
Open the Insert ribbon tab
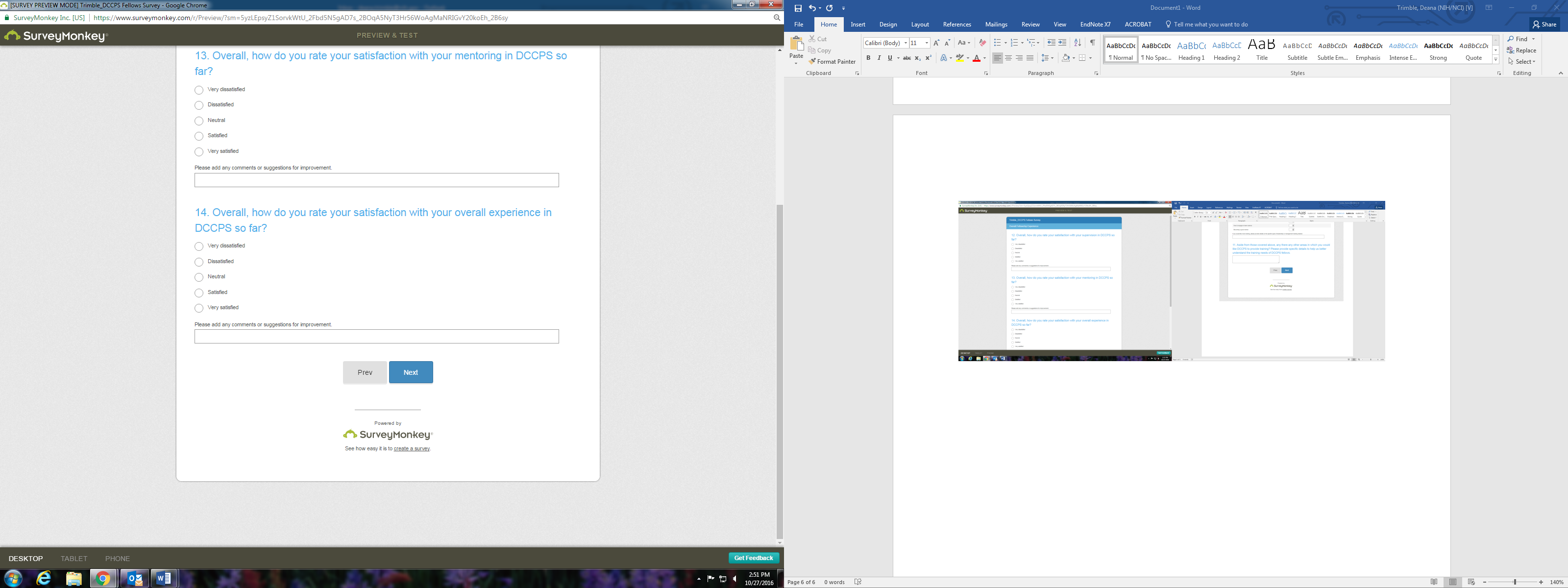[x=857, y=24]
